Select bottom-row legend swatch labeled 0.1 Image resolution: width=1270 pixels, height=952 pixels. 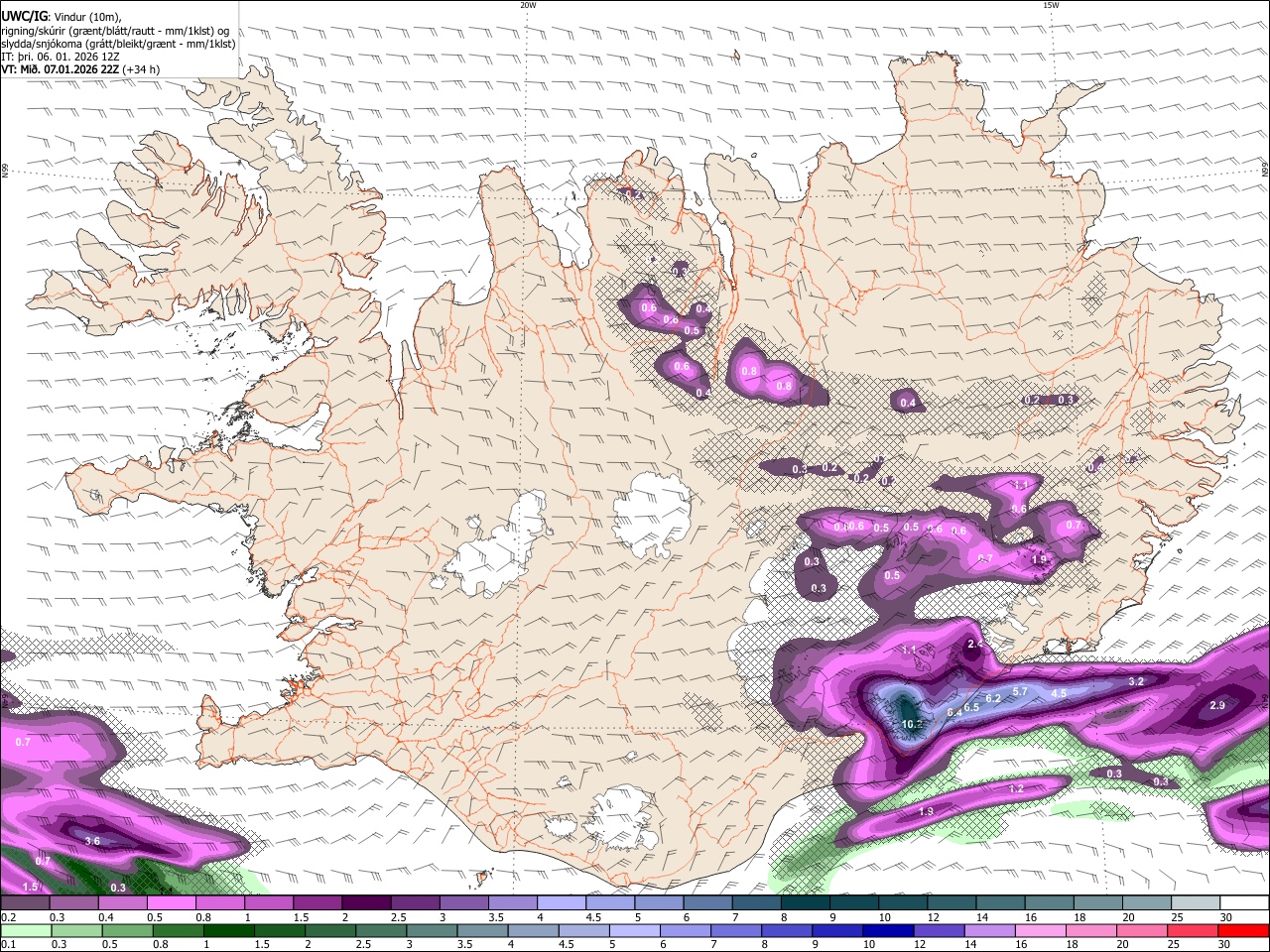pos(26,930)
